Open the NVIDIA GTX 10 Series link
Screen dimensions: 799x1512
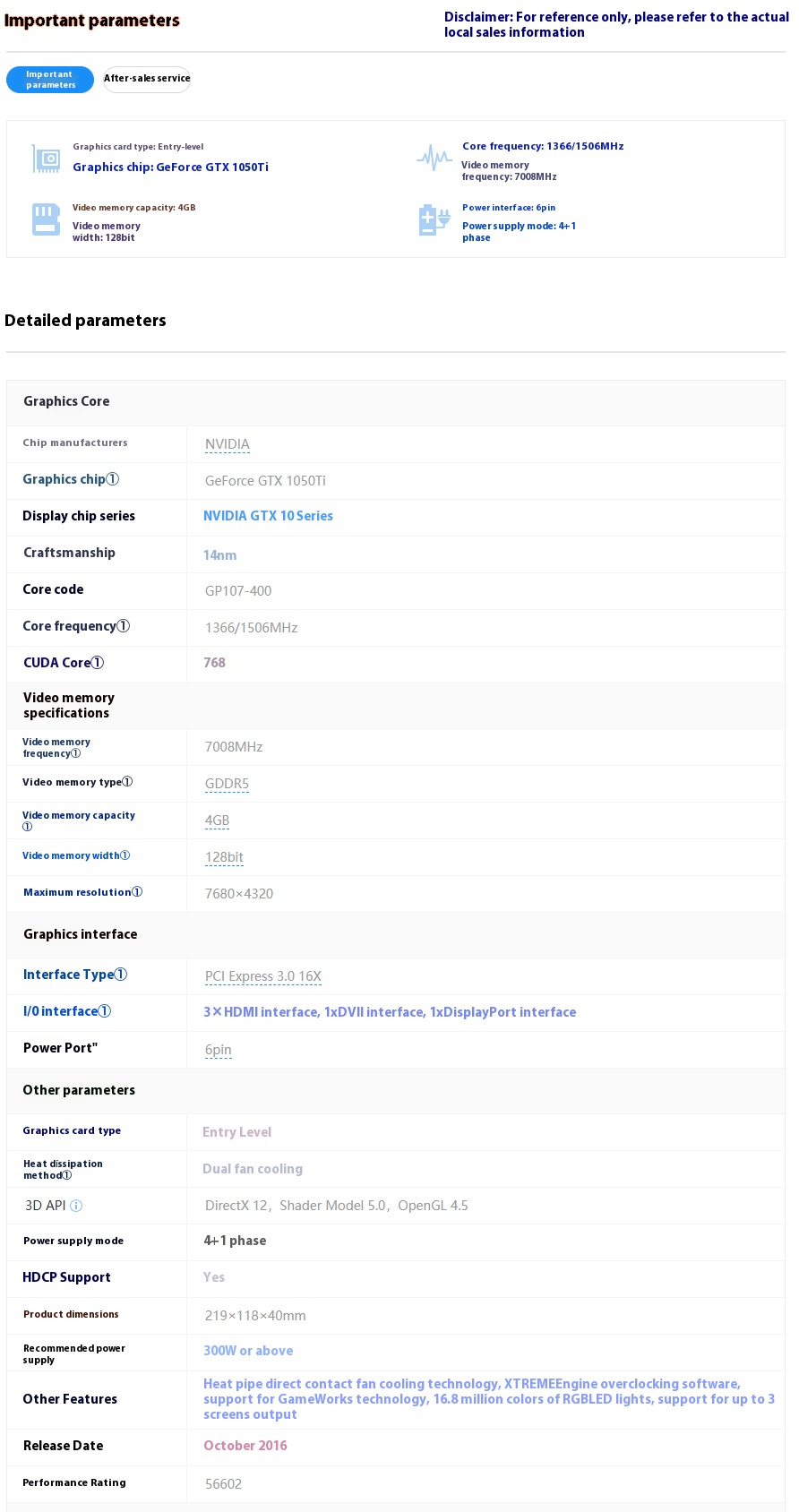click(x=268, y=516)
